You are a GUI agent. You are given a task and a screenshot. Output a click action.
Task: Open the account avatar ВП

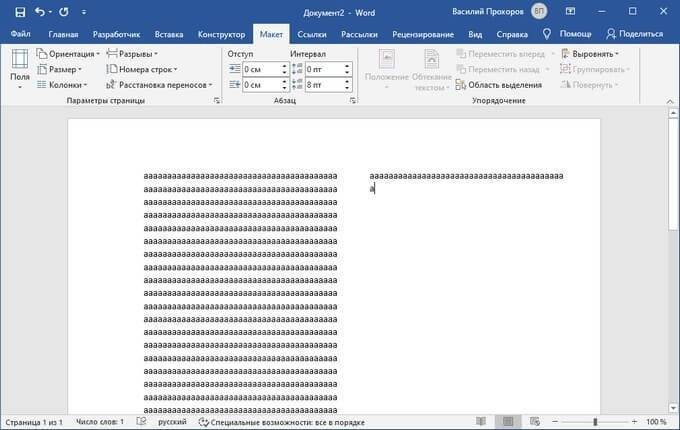pos(539,12)
